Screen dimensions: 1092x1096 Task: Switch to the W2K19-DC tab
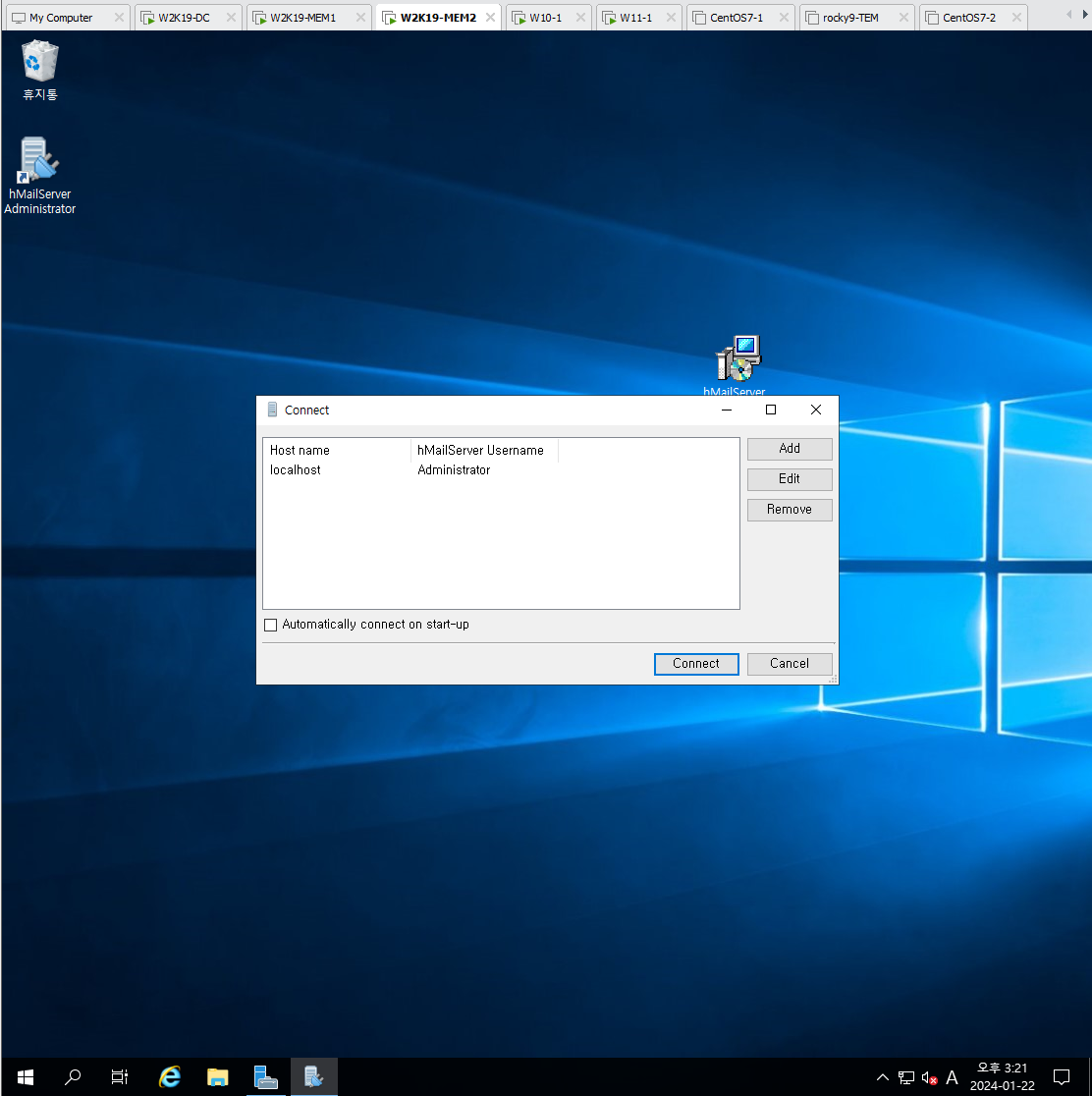pyautogui.click(x=184, y=18)
